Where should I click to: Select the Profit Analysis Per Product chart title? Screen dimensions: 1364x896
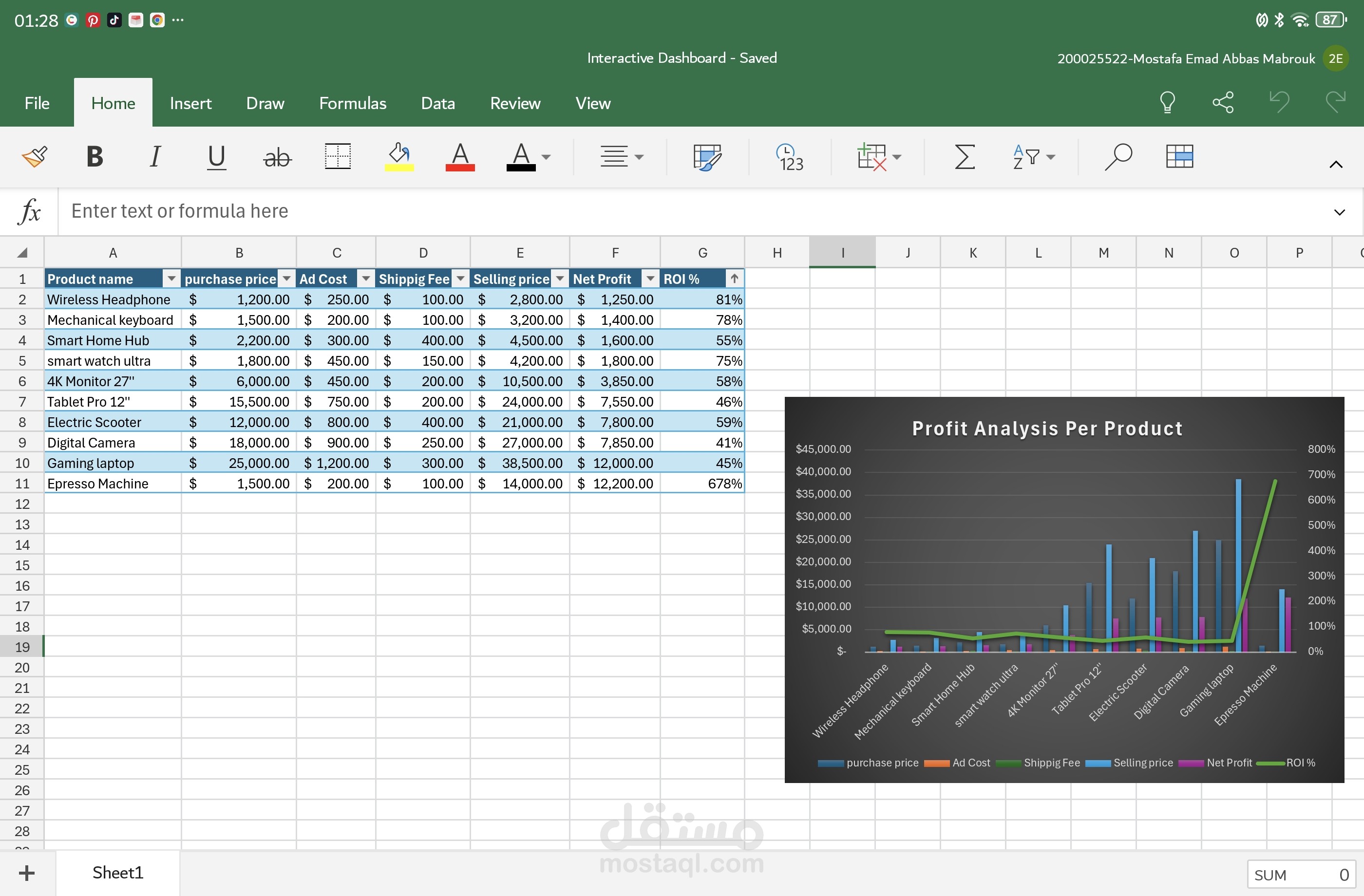1047,429
